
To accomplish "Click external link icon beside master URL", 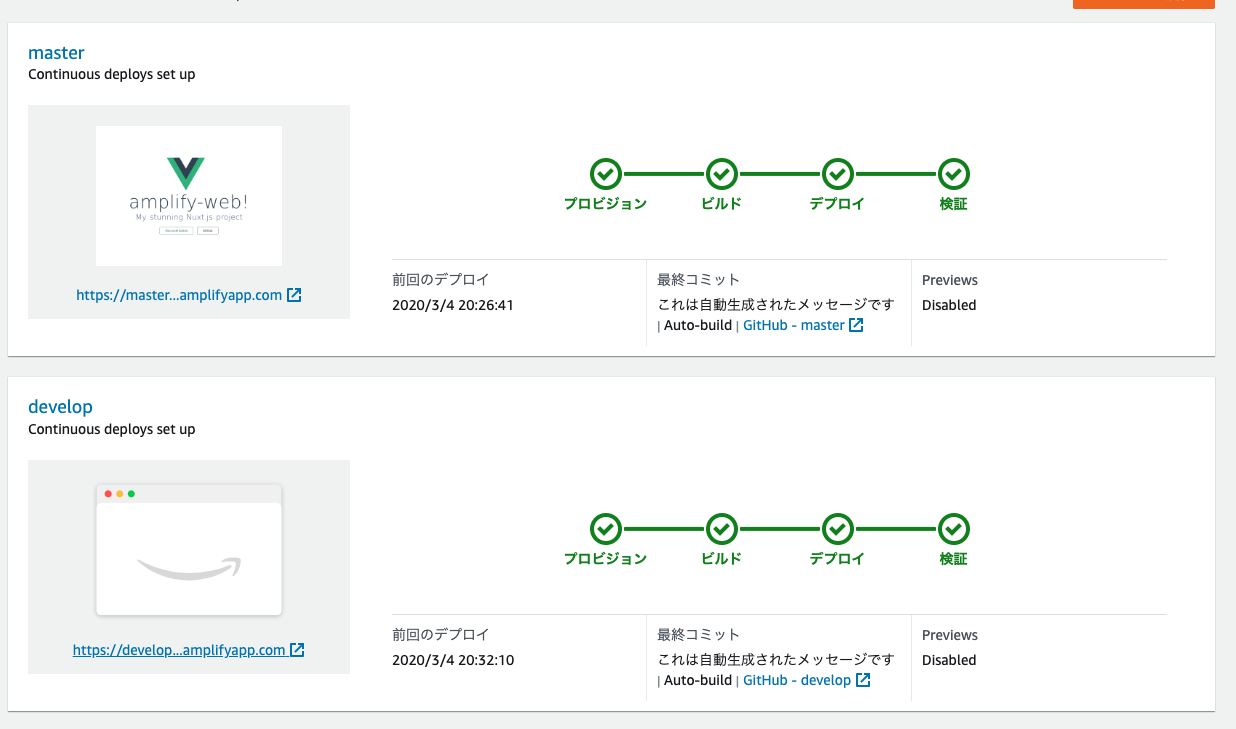I will tap(294, 295).
